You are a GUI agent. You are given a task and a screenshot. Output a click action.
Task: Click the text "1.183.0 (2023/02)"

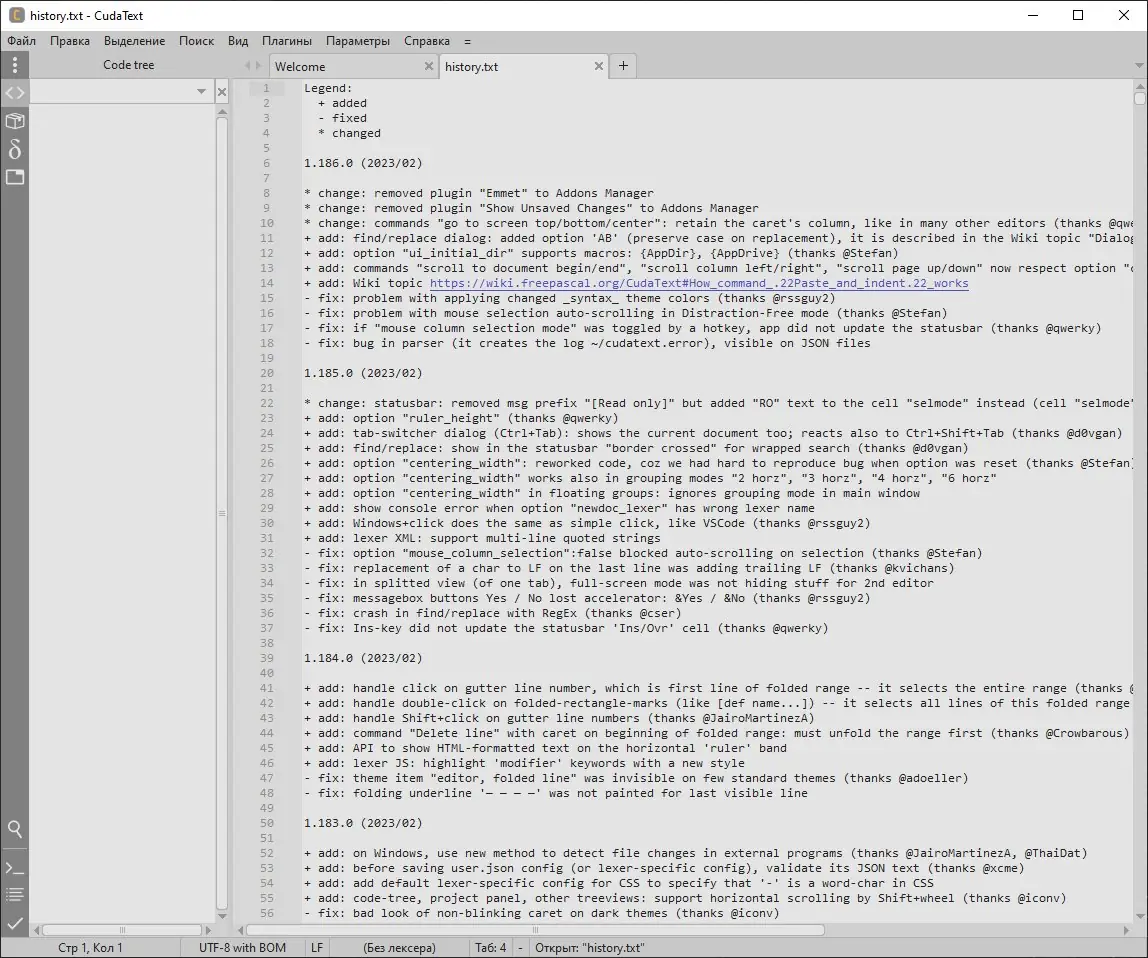[363, 823]
